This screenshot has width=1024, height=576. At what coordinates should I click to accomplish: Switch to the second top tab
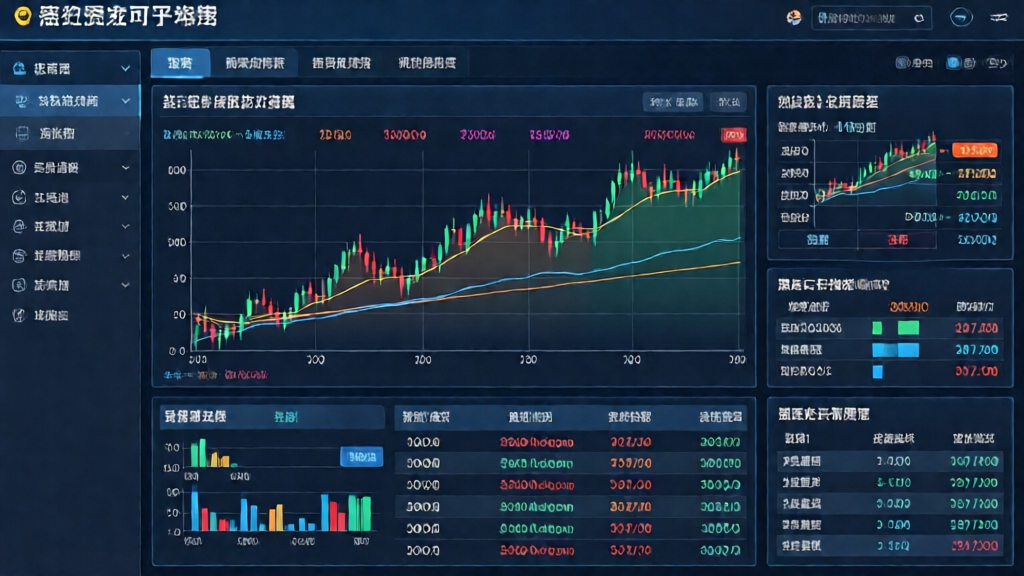click(255, 63)
